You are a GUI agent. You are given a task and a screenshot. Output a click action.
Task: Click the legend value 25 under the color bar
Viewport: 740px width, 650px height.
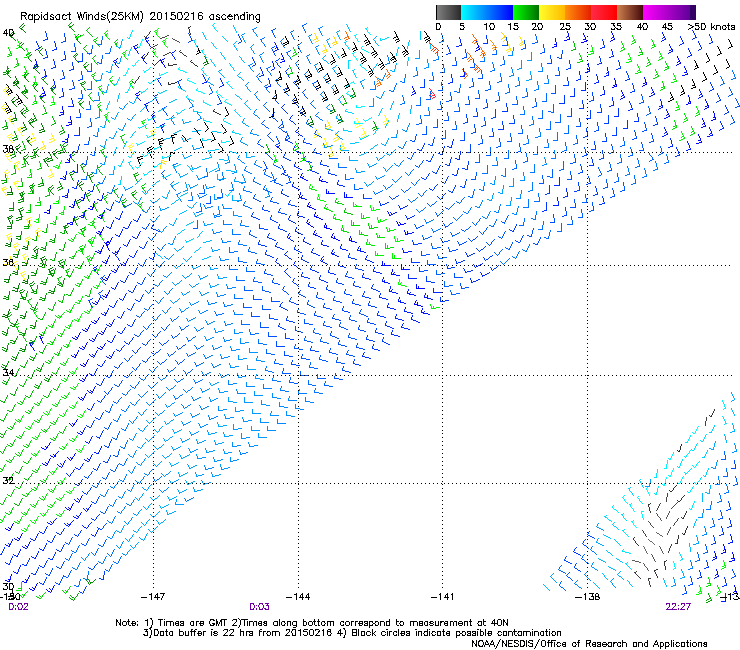click(x=565, y=27)
